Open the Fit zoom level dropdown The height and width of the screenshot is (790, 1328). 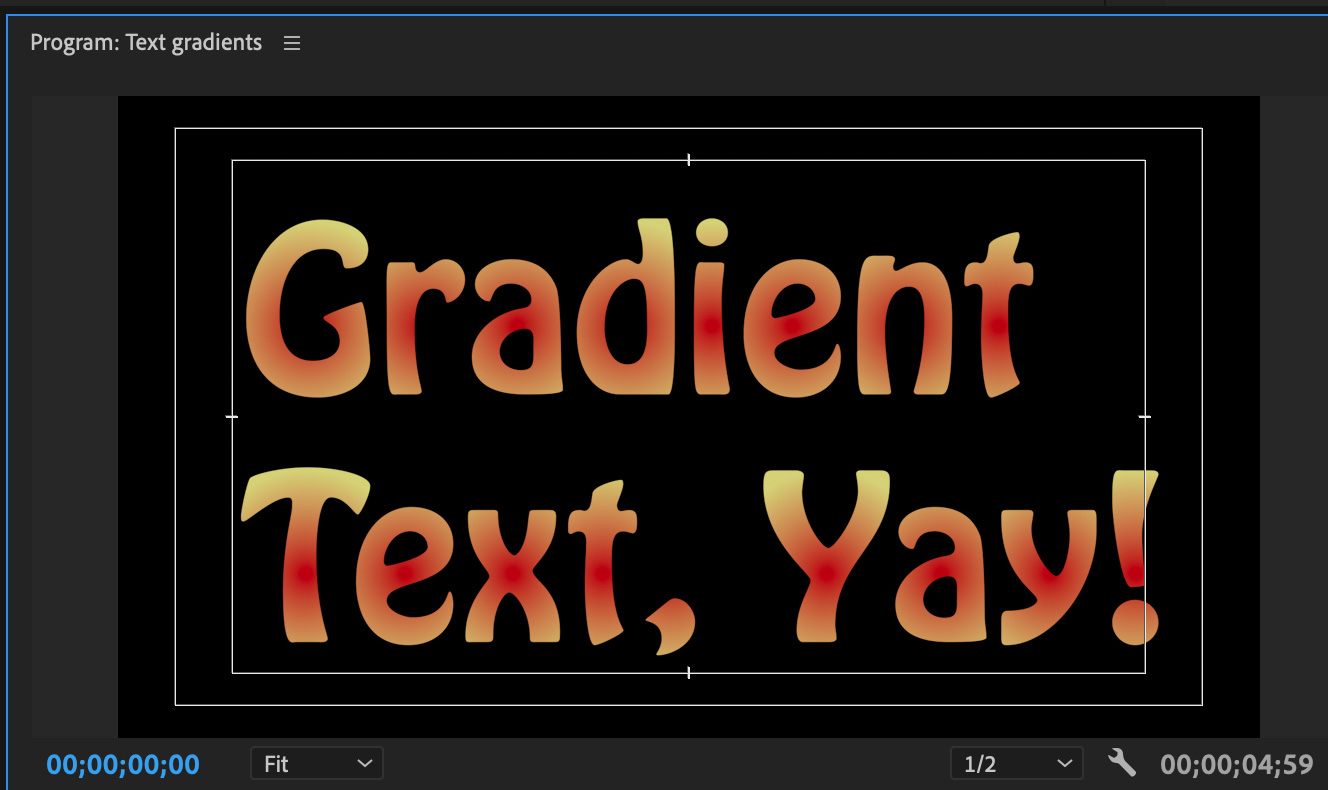[x=317, y=764]
